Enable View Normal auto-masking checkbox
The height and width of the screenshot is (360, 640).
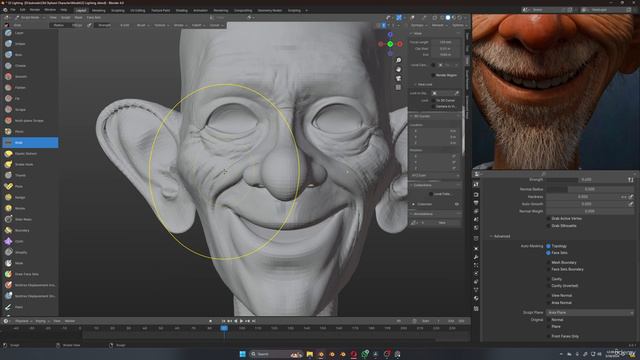point(549,296)
